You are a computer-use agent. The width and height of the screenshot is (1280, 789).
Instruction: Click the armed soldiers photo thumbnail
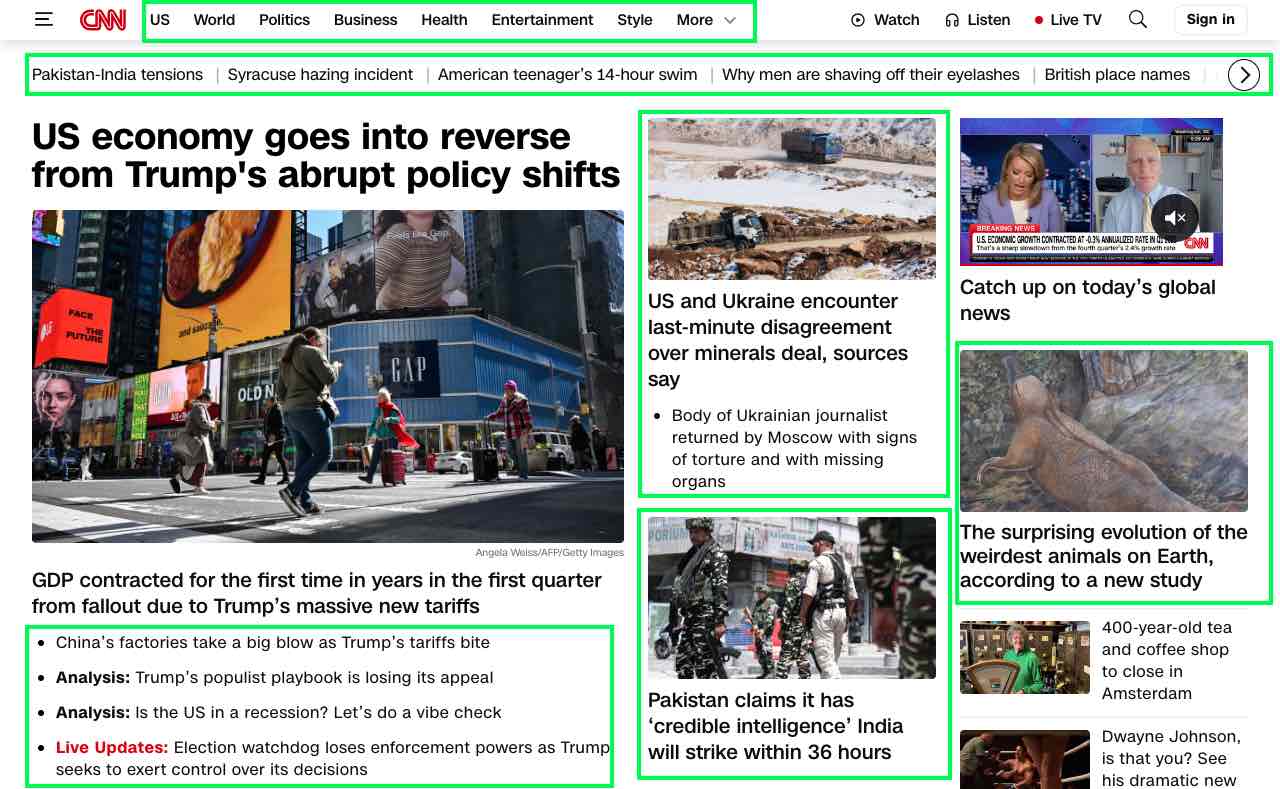pos(792,598)
